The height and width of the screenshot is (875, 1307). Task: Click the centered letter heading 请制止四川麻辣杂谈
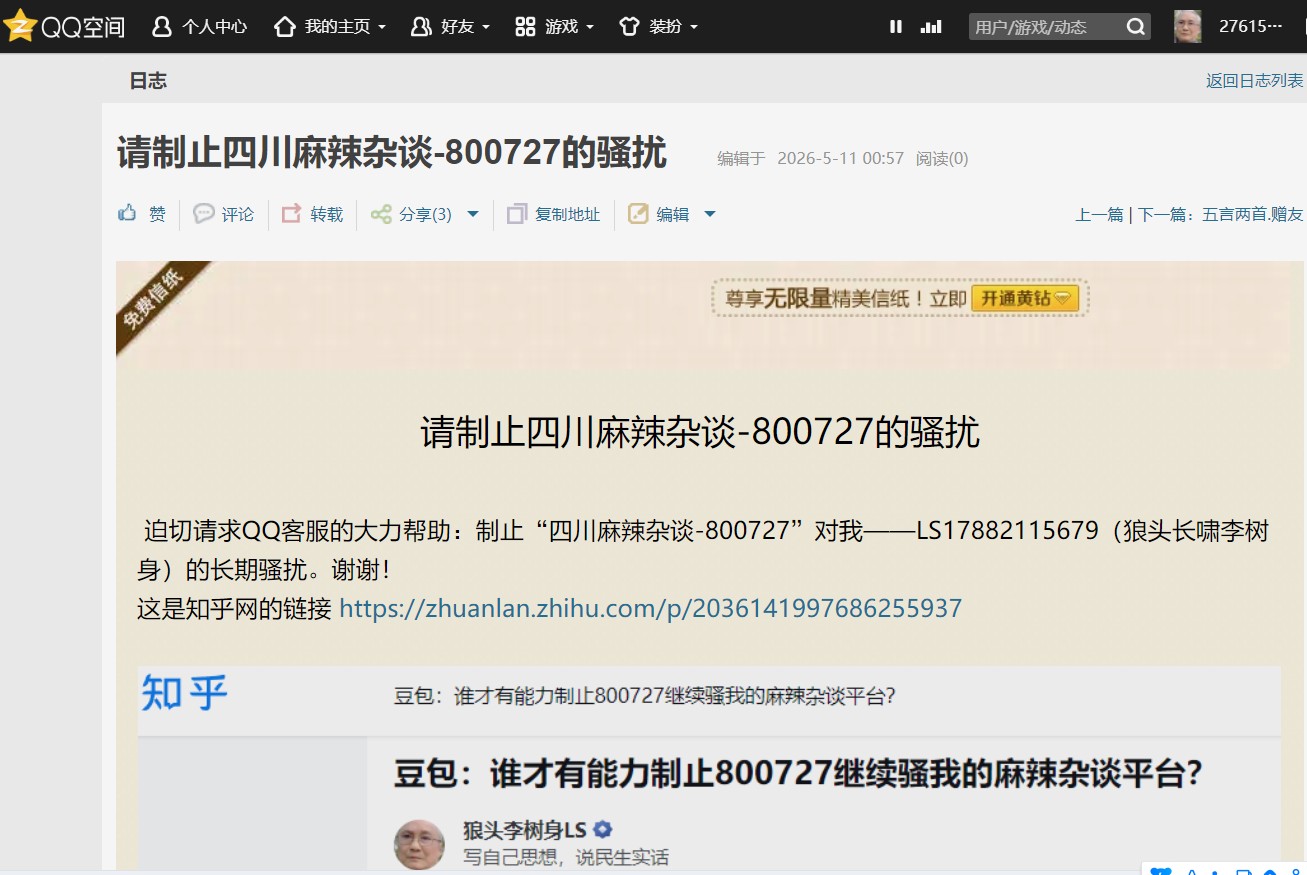700,432
